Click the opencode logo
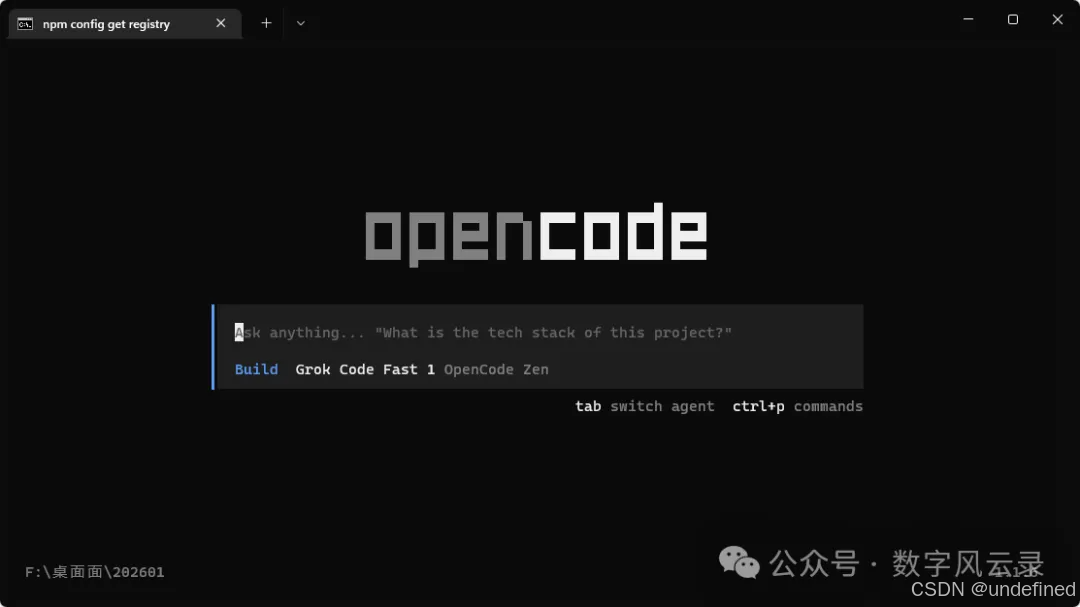Viewport: 1080px width, 607px height. coord(536,234)
